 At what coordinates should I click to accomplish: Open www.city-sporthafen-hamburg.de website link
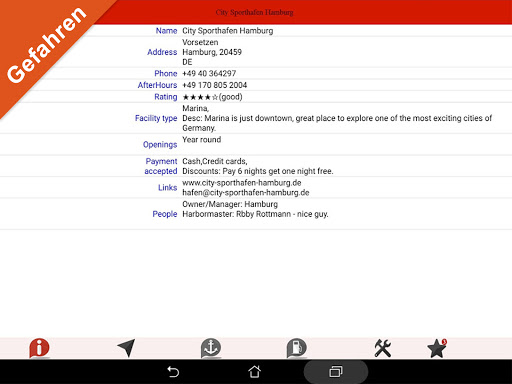click(242, 183)
